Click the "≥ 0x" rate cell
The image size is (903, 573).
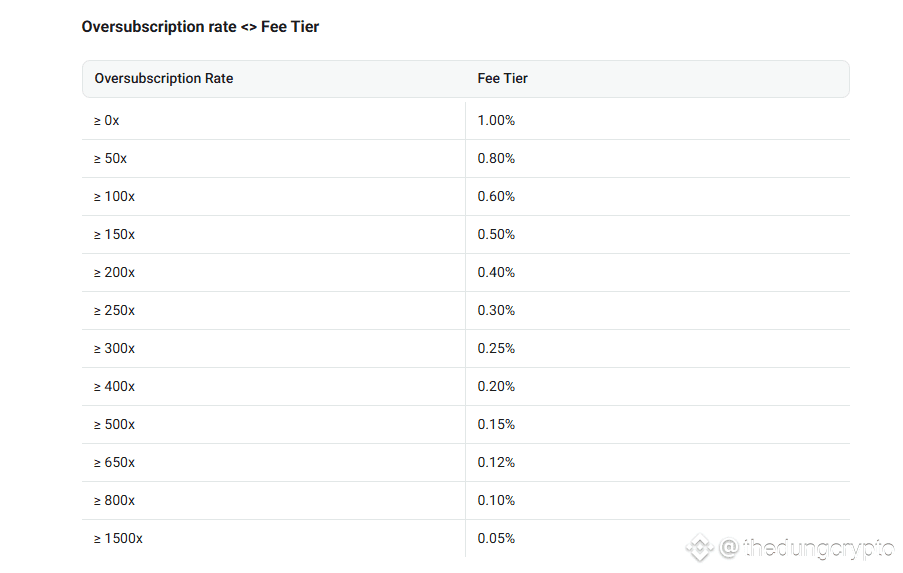point(107,120)
